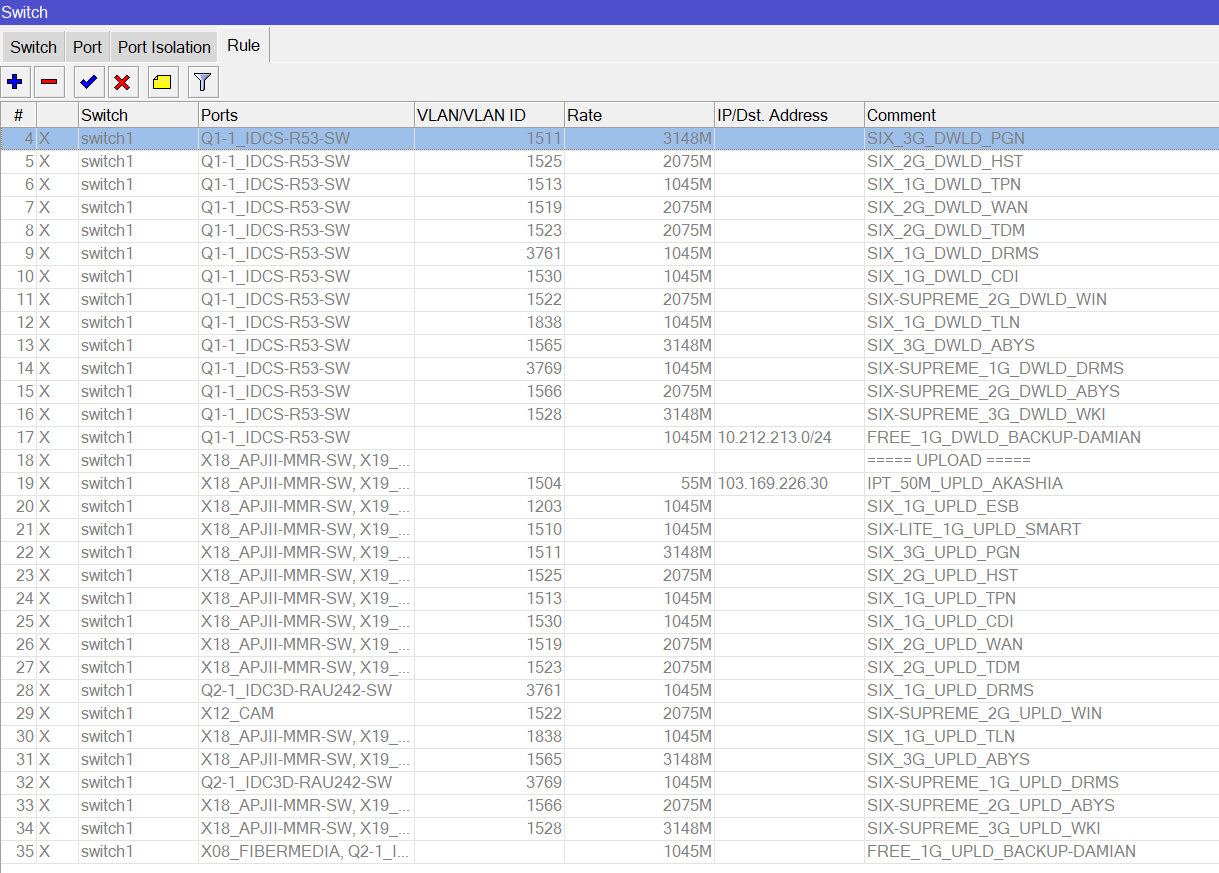Viewport: 1219px width, 873px height.
Task: Select row SIX-SUPREME_2G_UPLD_ABYS
Action: [609, 805]
